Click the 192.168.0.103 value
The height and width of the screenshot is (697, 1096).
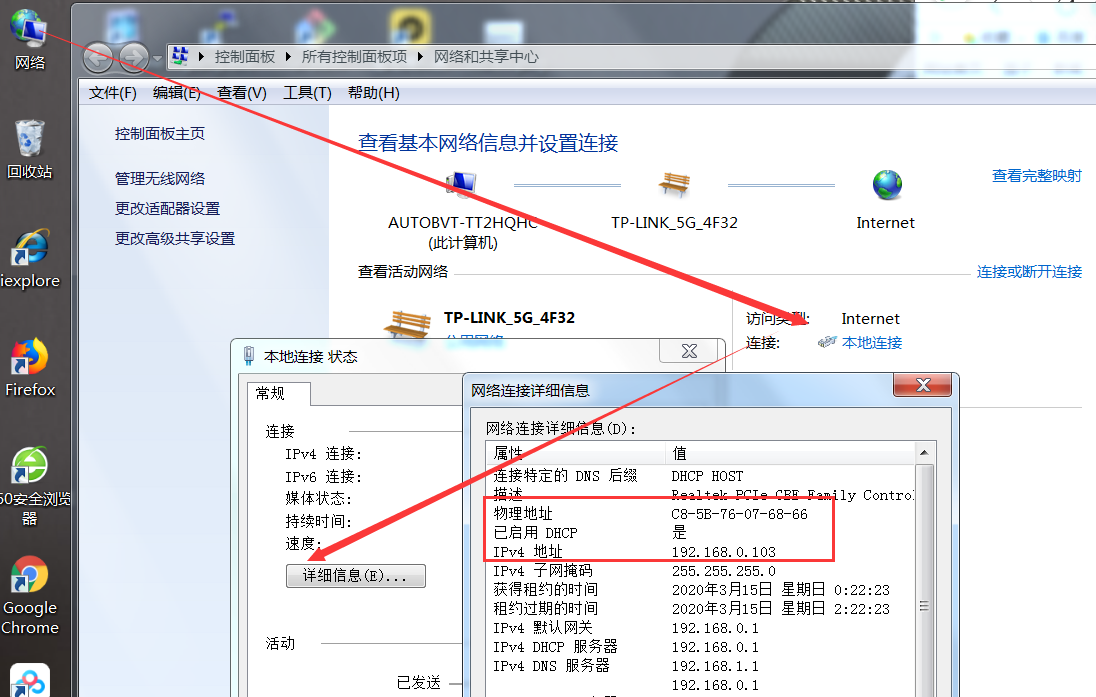723,552
